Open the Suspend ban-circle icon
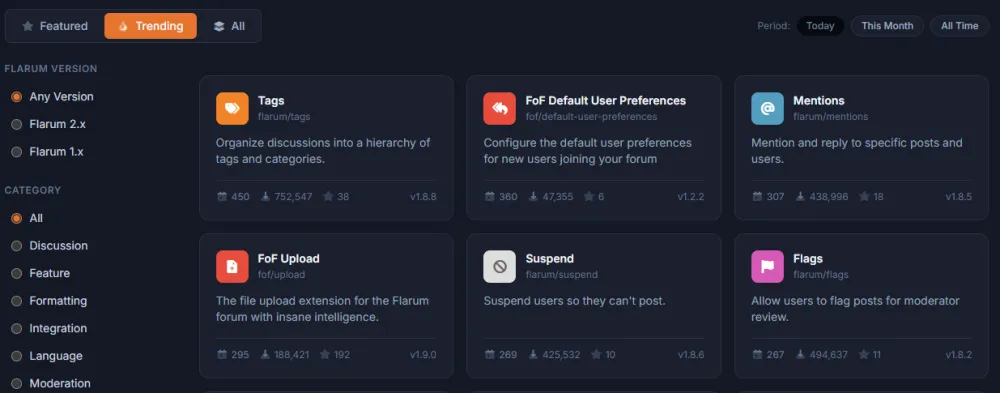Image resolution: width=1000 pixels, height=393 pixels. pos(499,267)
